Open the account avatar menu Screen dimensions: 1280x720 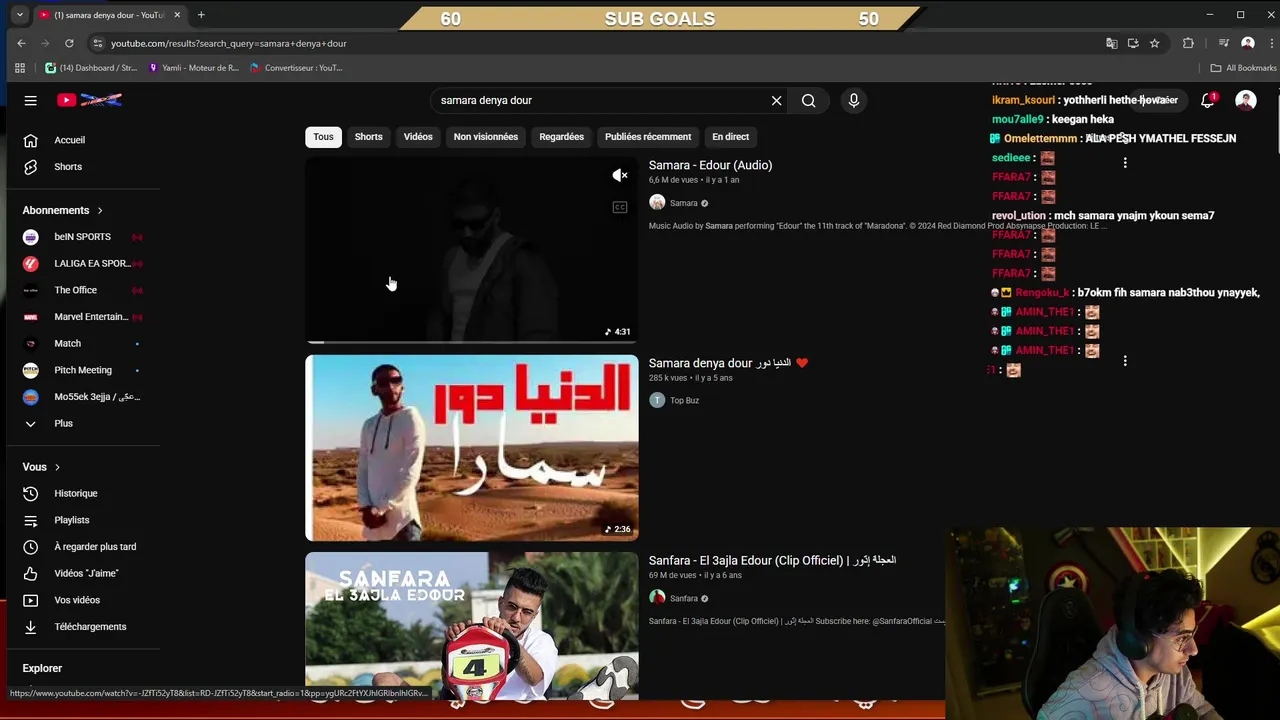(1245, 100)
